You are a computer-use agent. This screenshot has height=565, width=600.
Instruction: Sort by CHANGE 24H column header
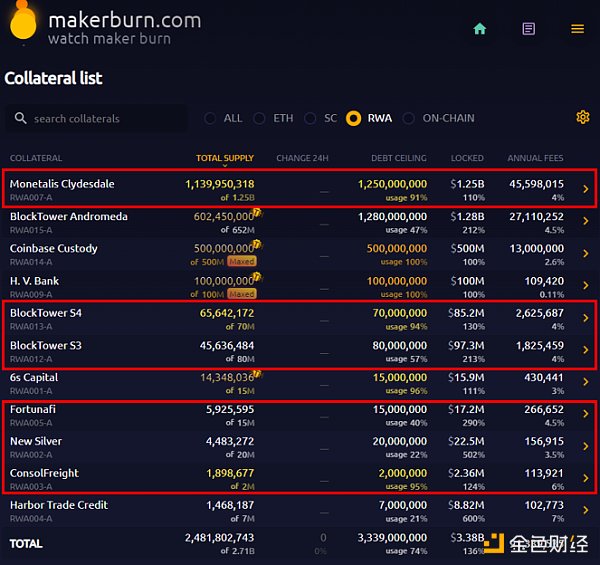pos(302,158)
